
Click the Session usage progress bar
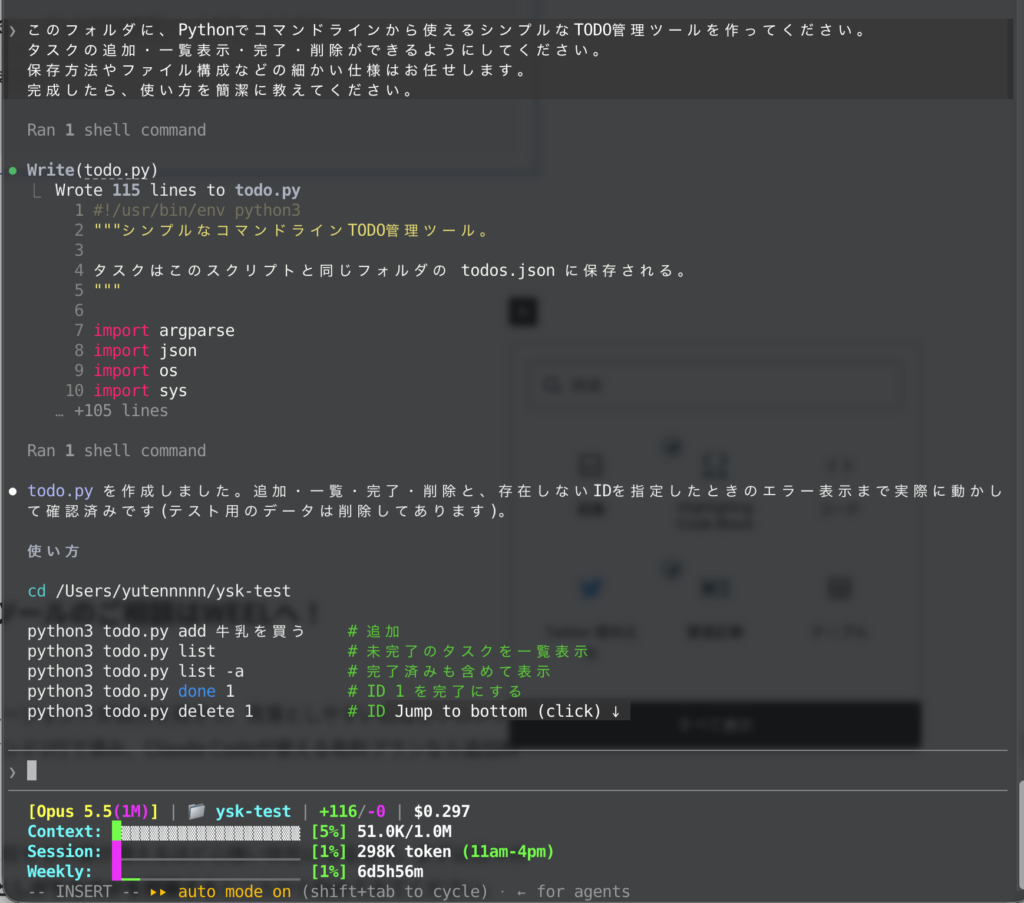coord(206,852)
